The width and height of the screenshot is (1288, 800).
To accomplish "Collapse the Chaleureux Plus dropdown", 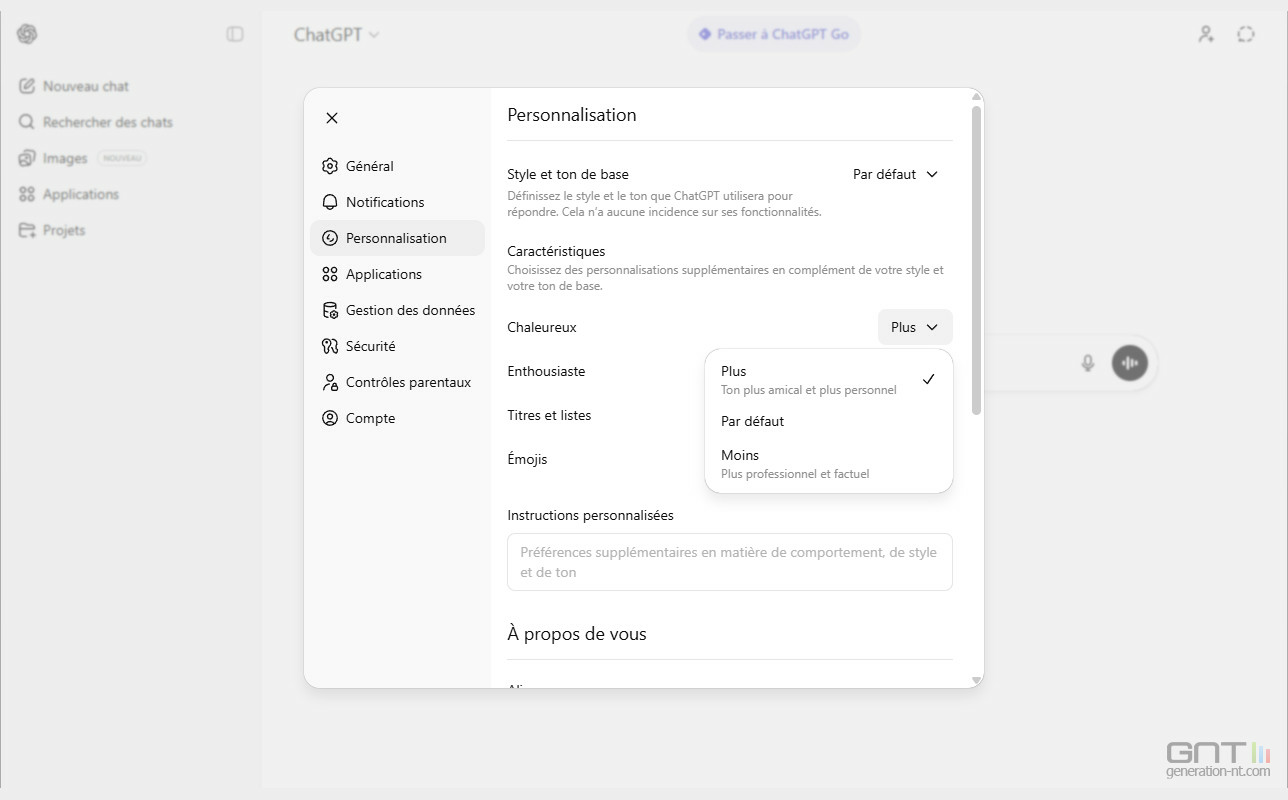I will (x=914, y=327).
